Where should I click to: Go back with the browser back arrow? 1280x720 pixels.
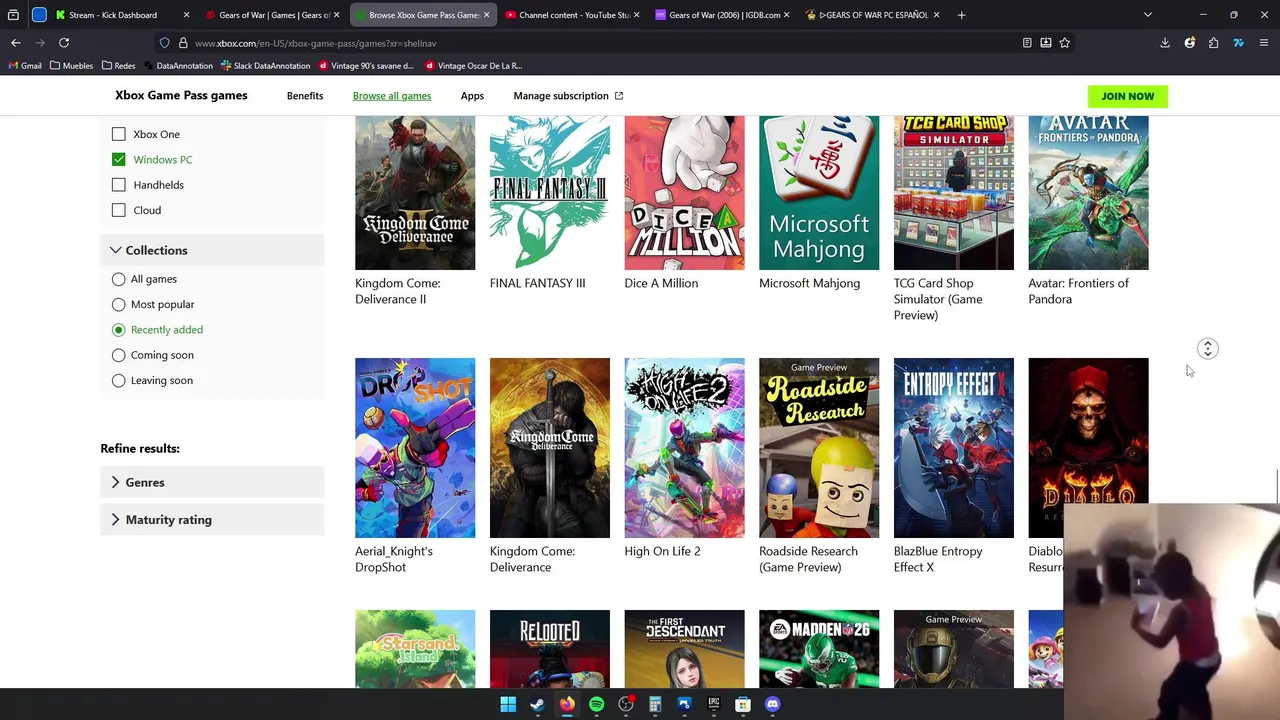[16, 43]
